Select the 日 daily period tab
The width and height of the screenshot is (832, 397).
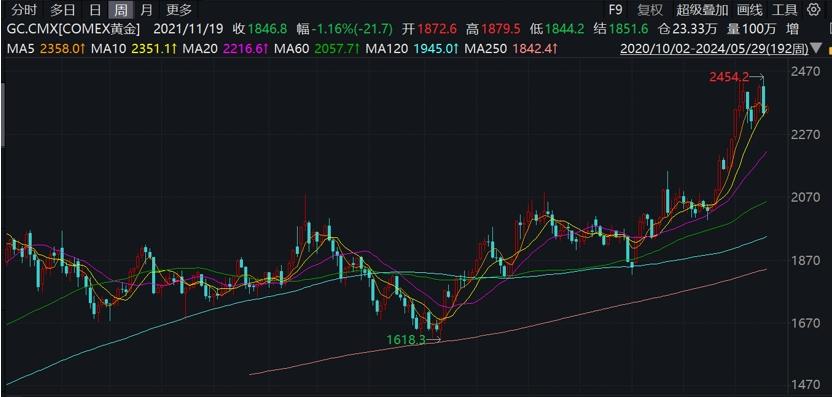click(95, 10)
